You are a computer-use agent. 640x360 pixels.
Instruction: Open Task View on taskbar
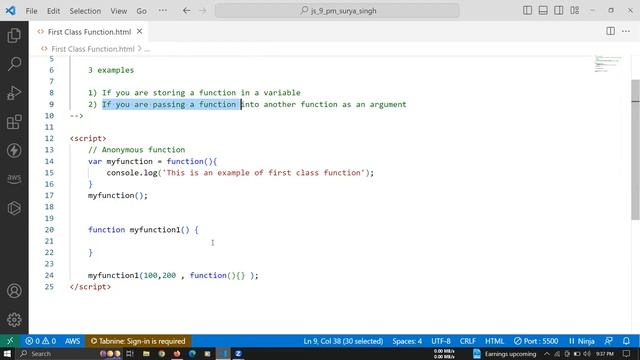tap(130, 353)
